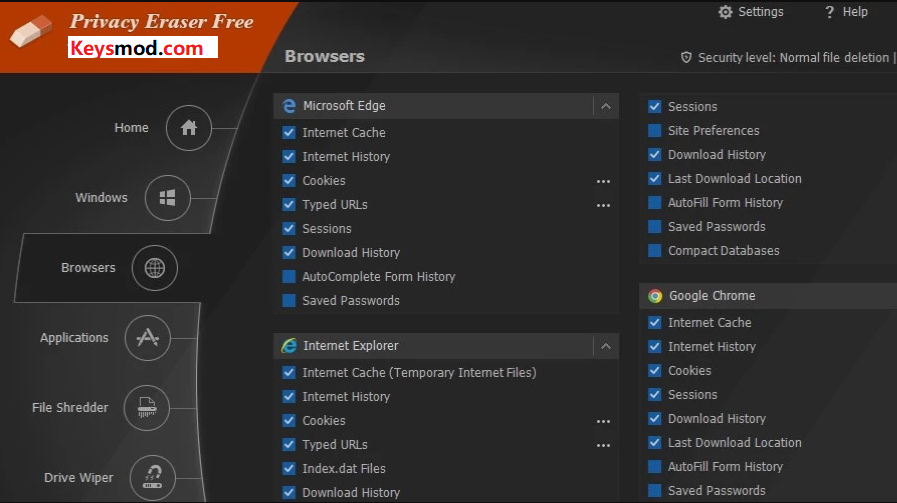The width and height of the screenshot is (897, 503).
Task: Uncheck Edge Internet History checkbox
Action: pyautogui.click(x=289, y=157)
